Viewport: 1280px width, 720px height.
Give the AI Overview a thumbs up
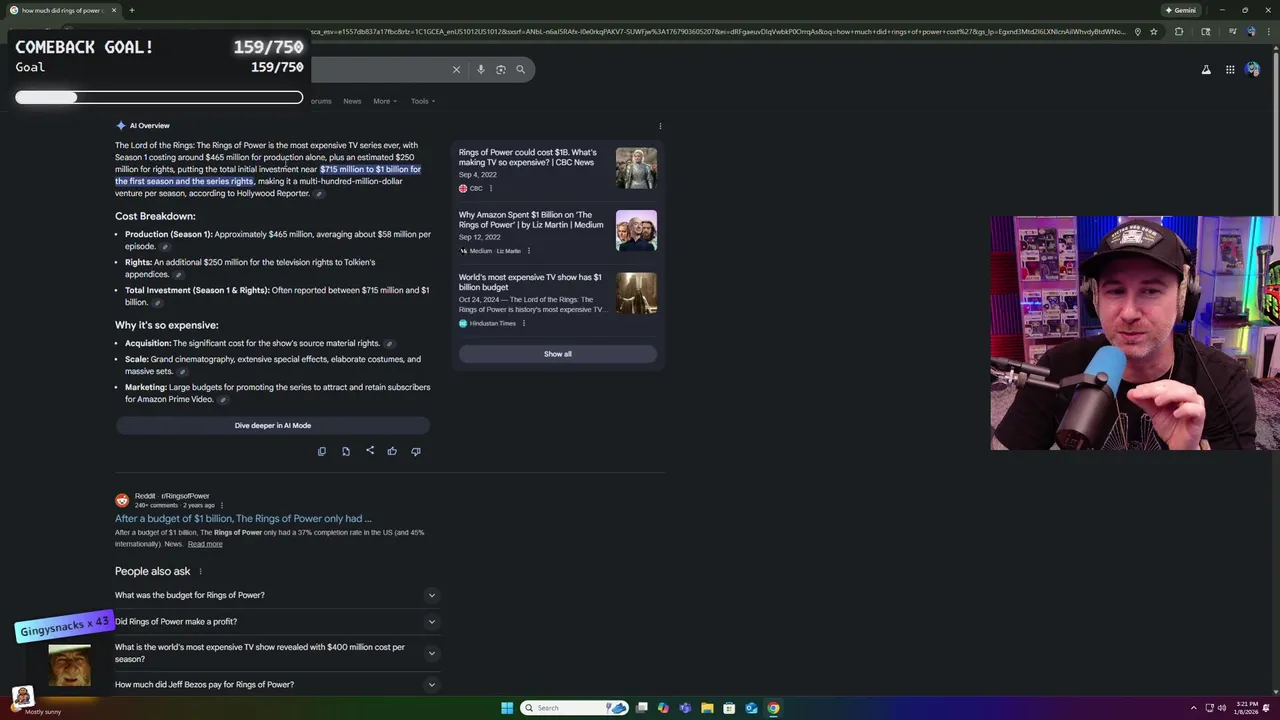pos(392,451)
